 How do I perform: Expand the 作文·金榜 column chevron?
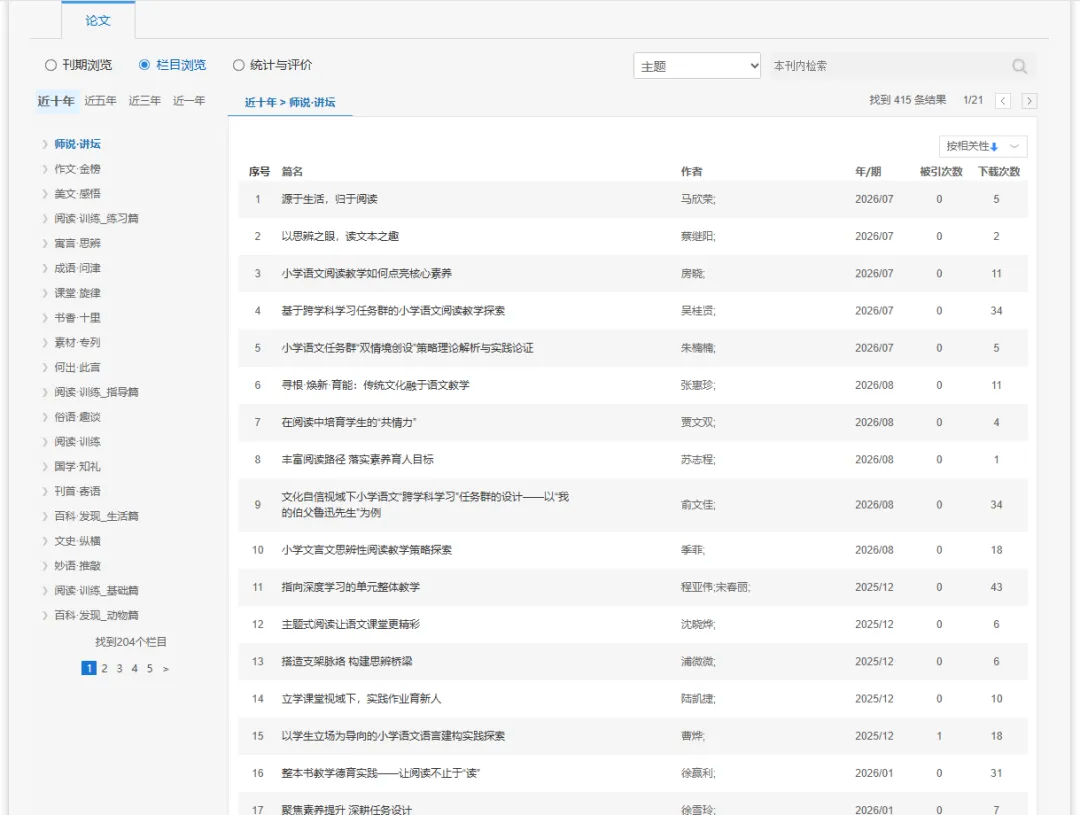[x=45, y=169]
